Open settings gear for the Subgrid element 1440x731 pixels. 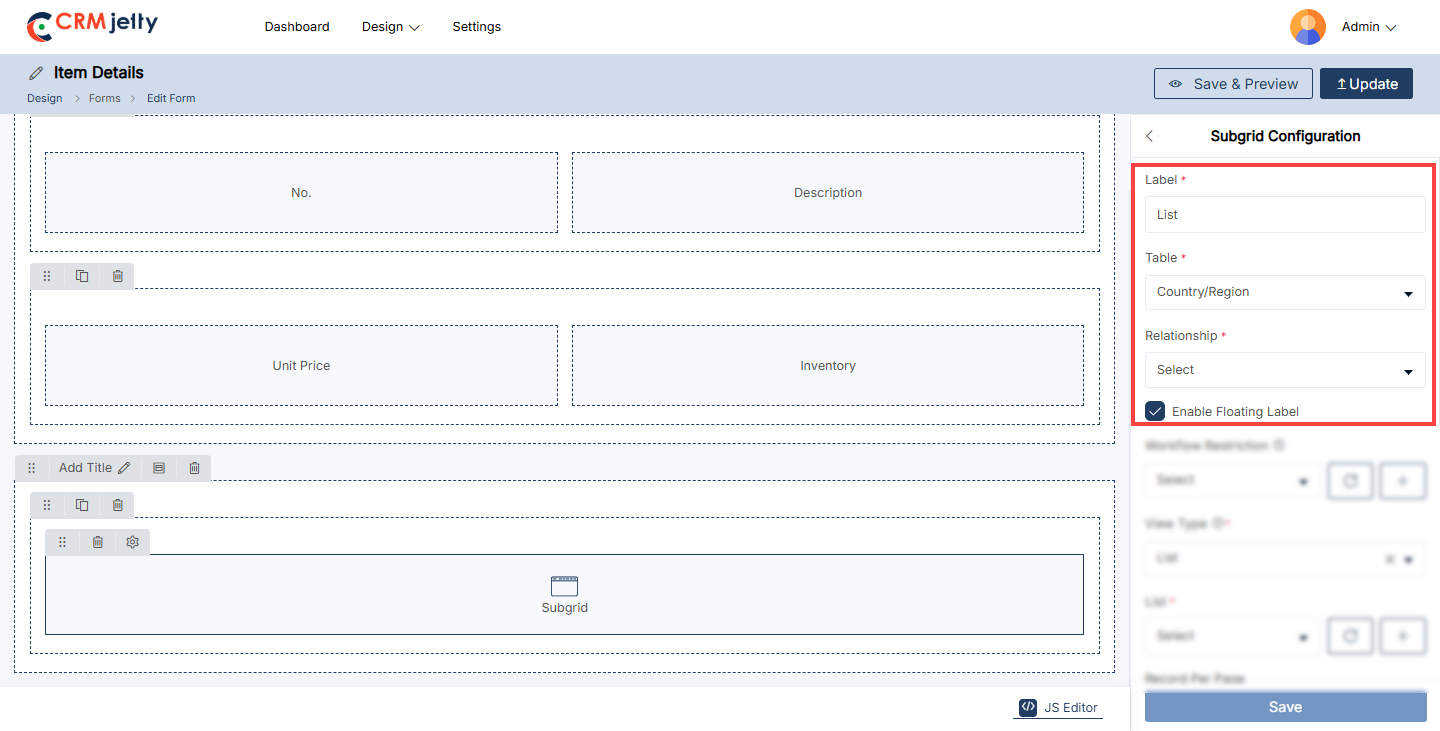132,542
